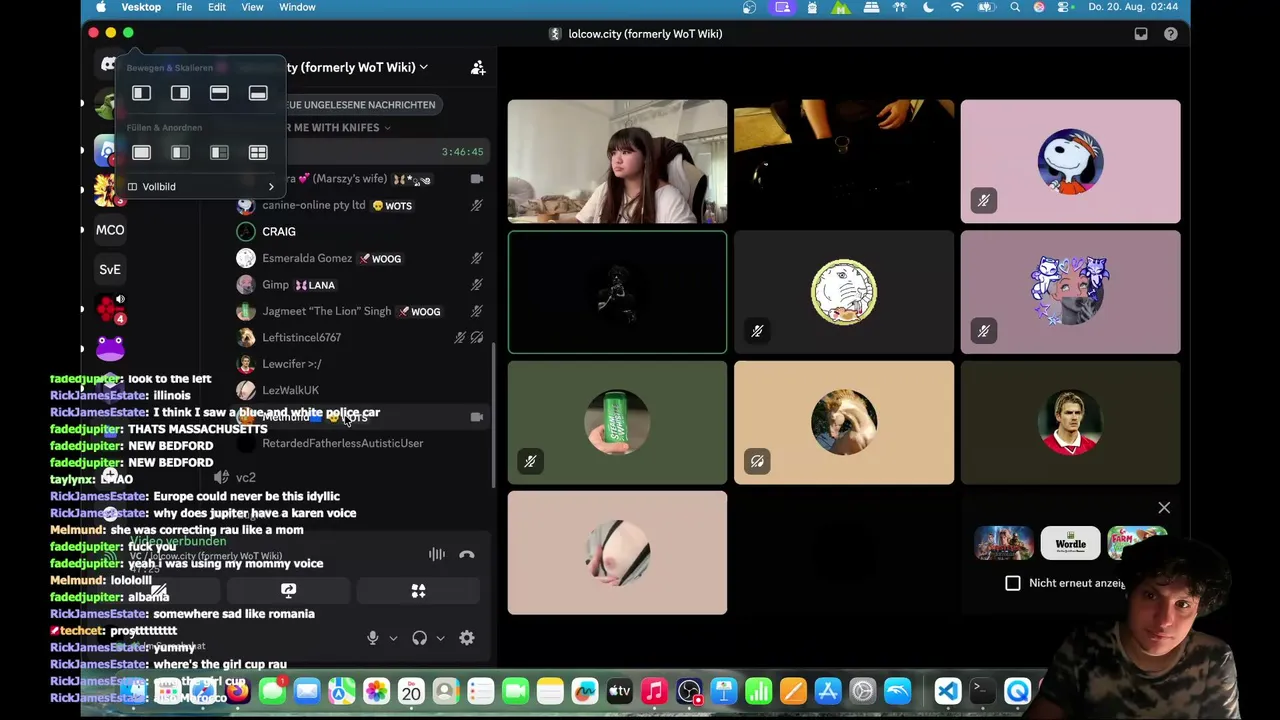This screenshot has width=1280, height=720.
Task: Open Calendar showing 20 in the Dock
Action: [411, 691]
